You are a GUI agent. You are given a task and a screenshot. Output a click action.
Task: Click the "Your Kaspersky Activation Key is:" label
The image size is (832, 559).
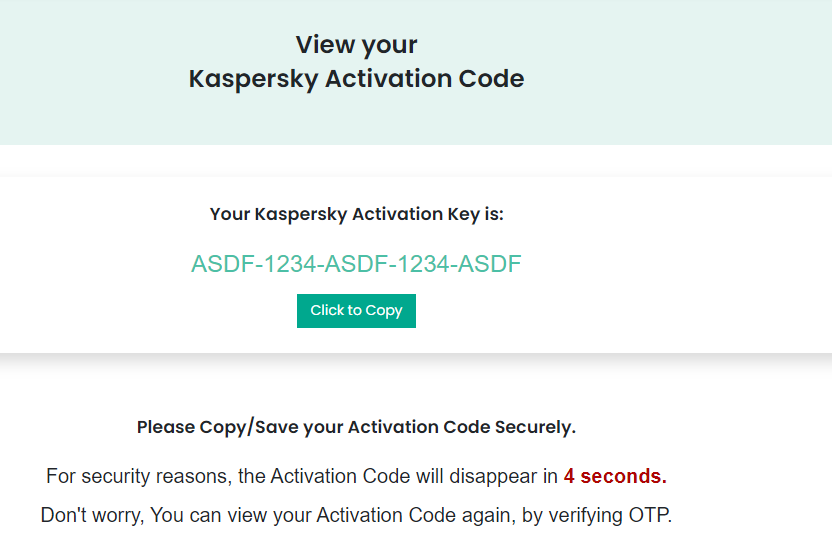[x=356, y=214]
